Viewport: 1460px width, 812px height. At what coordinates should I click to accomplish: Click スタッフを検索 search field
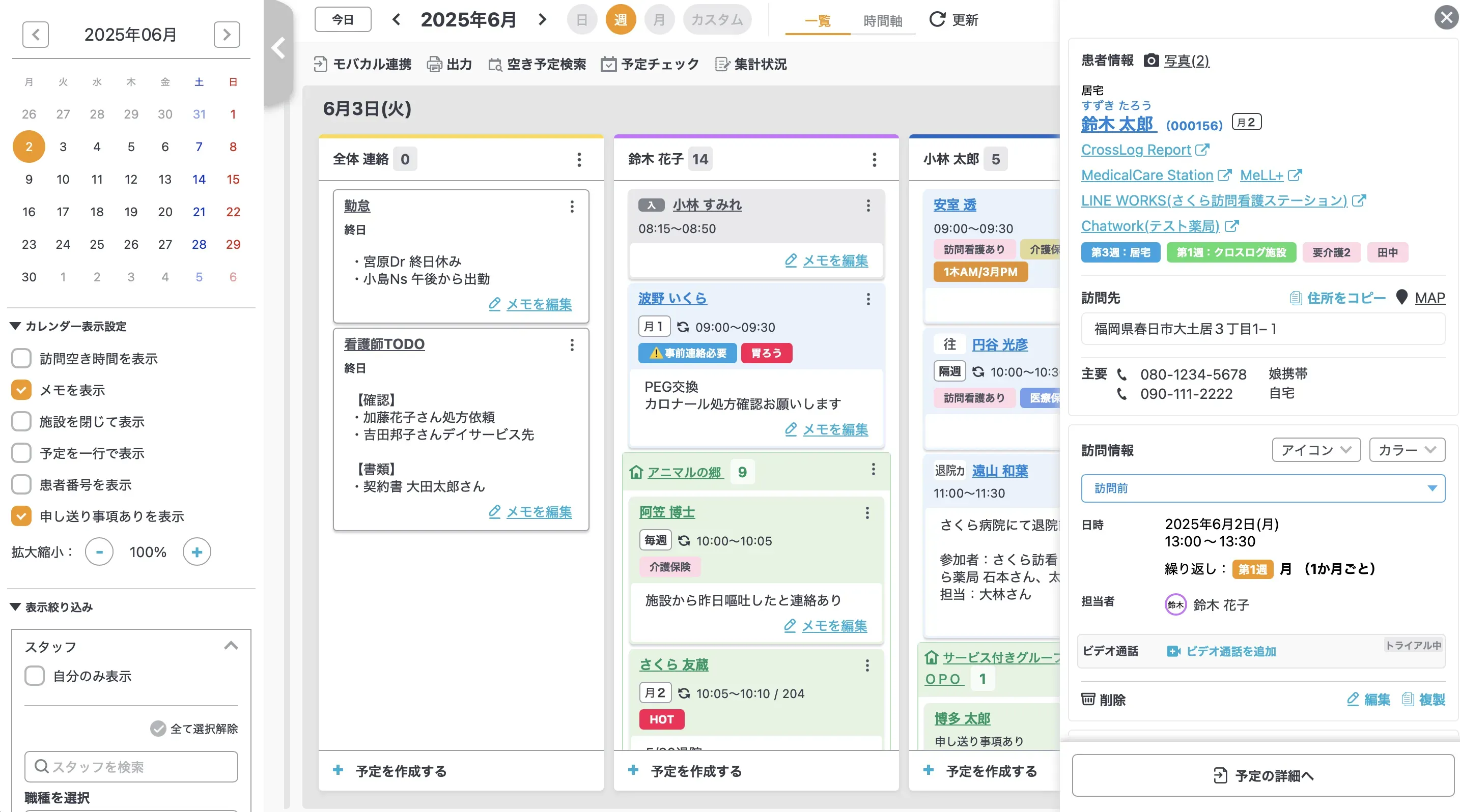(x=131, y=767)
